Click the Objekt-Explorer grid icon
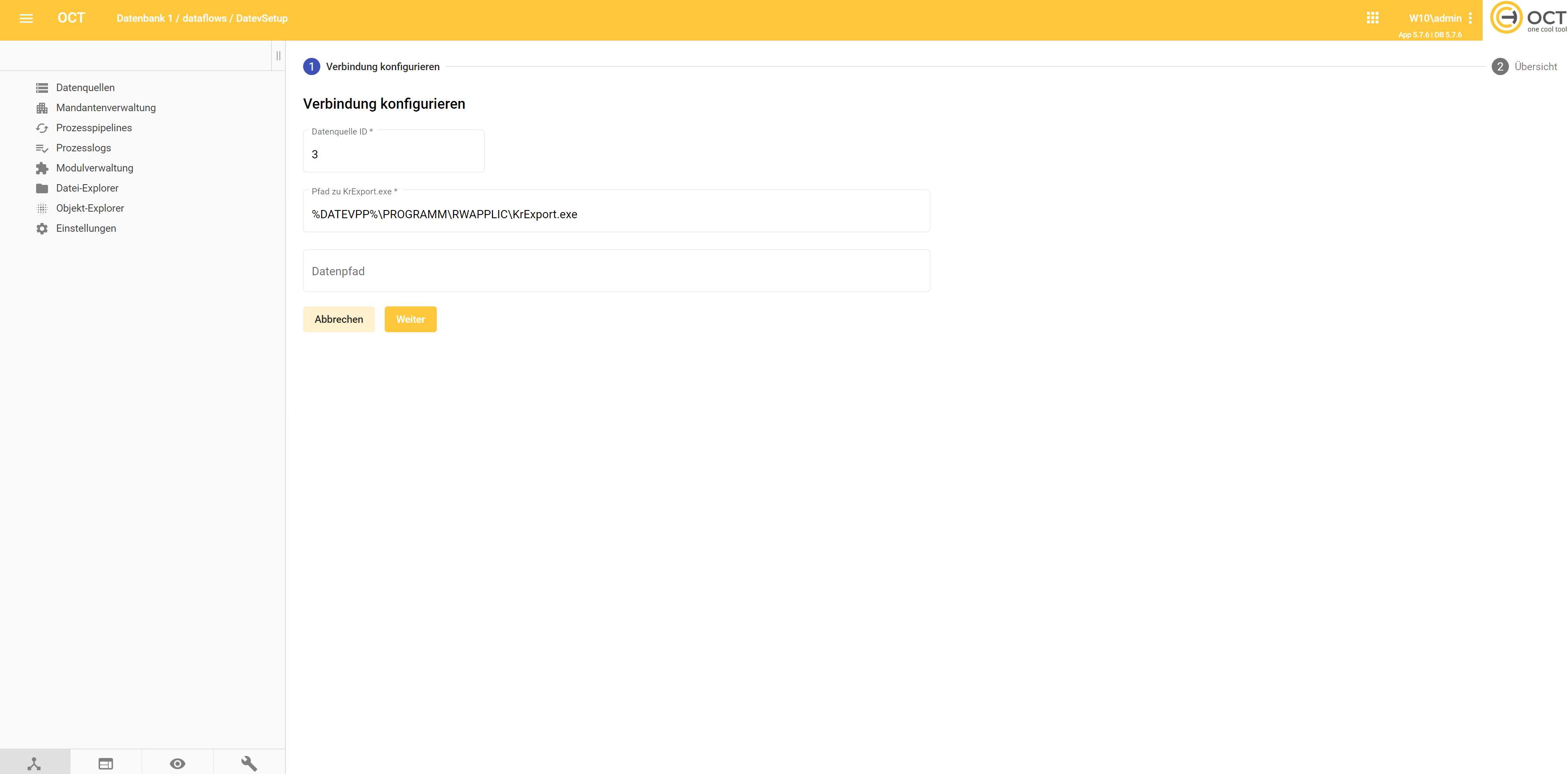This screenshot has width=1568, height=774. (x=42, y=208)
